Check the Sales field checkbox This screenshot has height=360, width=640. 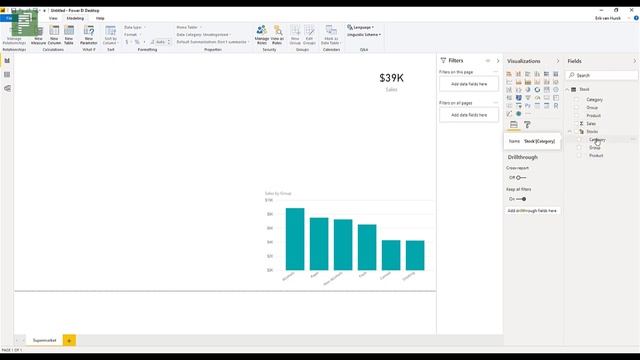point(577,124)
